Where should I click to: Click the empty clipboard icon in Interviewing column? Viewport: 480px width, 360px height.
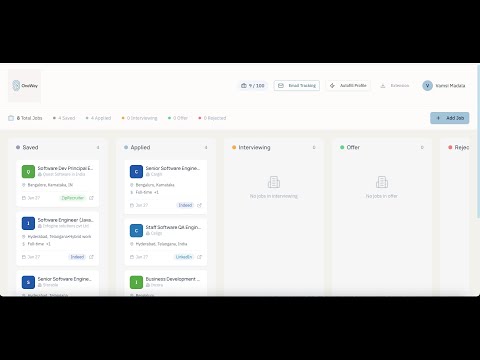tap(274, 182)
